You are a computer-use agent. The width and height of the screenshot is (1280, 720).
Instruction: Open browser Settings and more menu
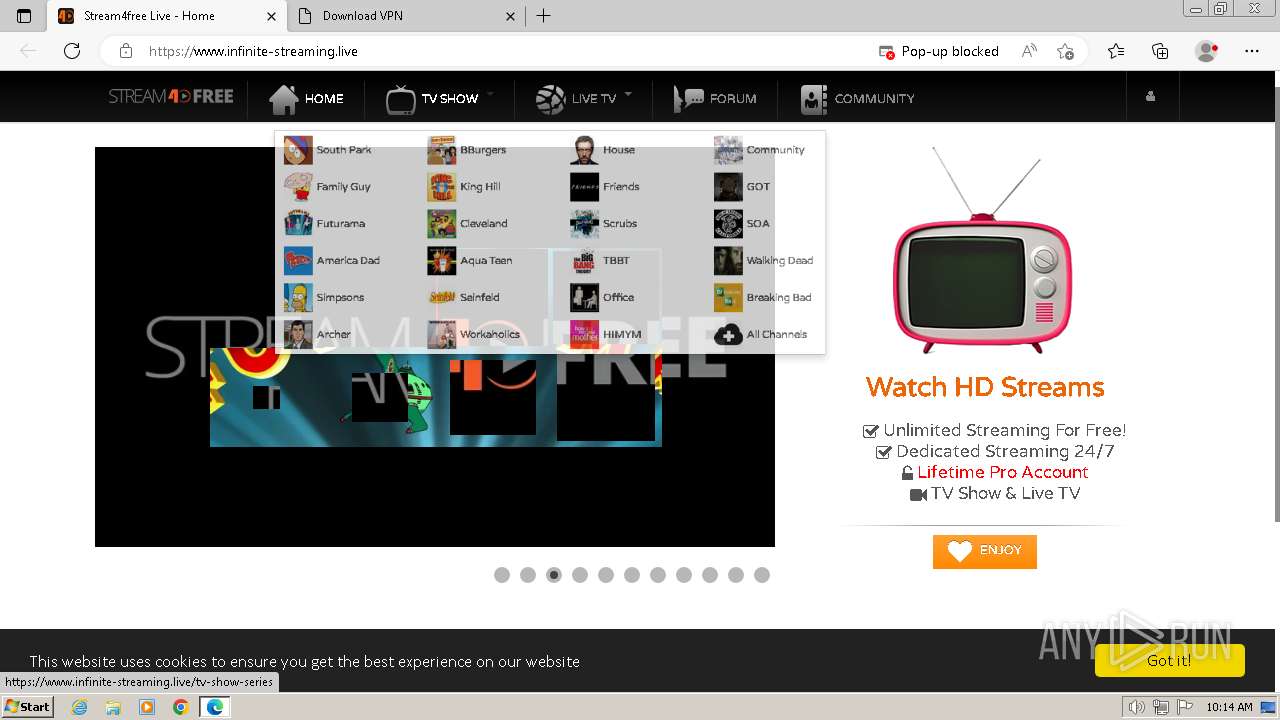pos(1252,51)
